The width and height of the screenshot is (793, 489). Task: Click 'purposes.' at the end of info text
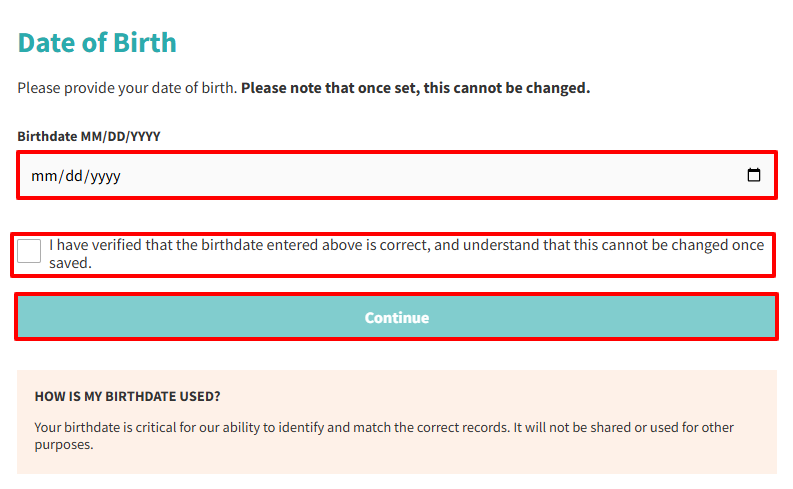[x=64, y=445]
